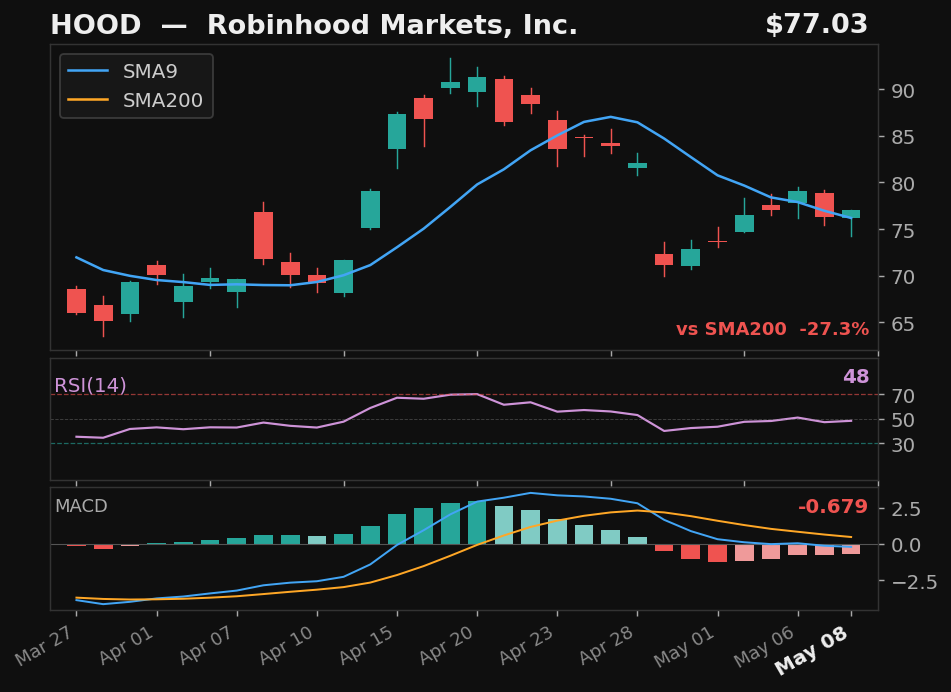
Task: Click the Apr 07 date axis label
Action: (x=207, y=645)
